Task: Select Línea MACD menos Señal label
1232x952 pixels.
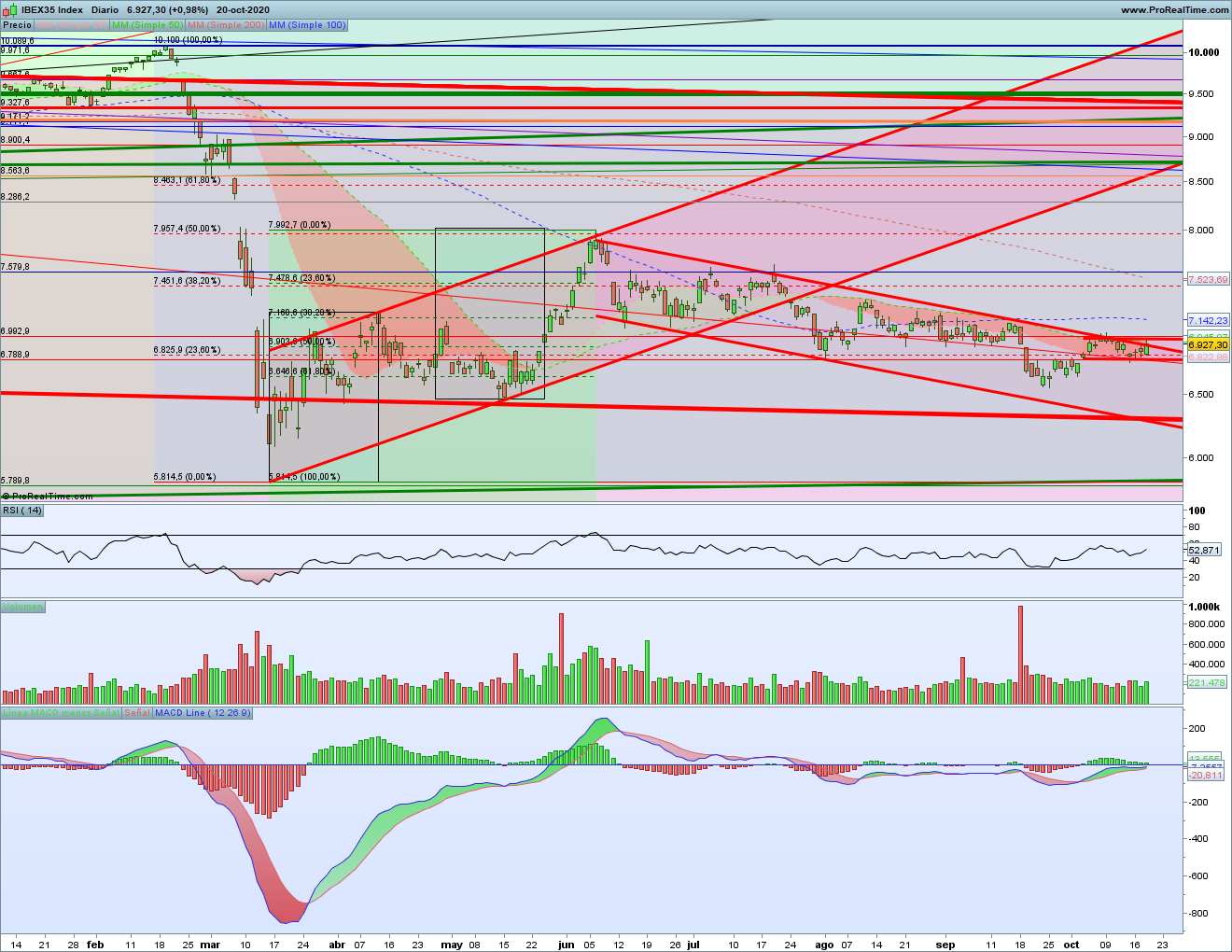Action: tap(61, 713)
